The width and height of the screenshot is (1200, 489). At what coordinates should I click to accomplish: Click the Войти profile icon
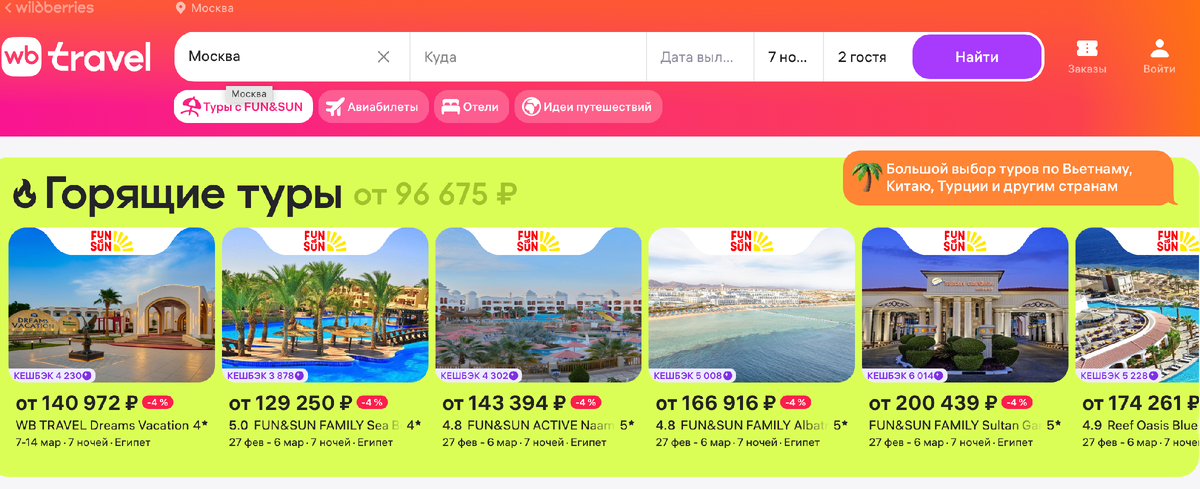(1159, 48)
